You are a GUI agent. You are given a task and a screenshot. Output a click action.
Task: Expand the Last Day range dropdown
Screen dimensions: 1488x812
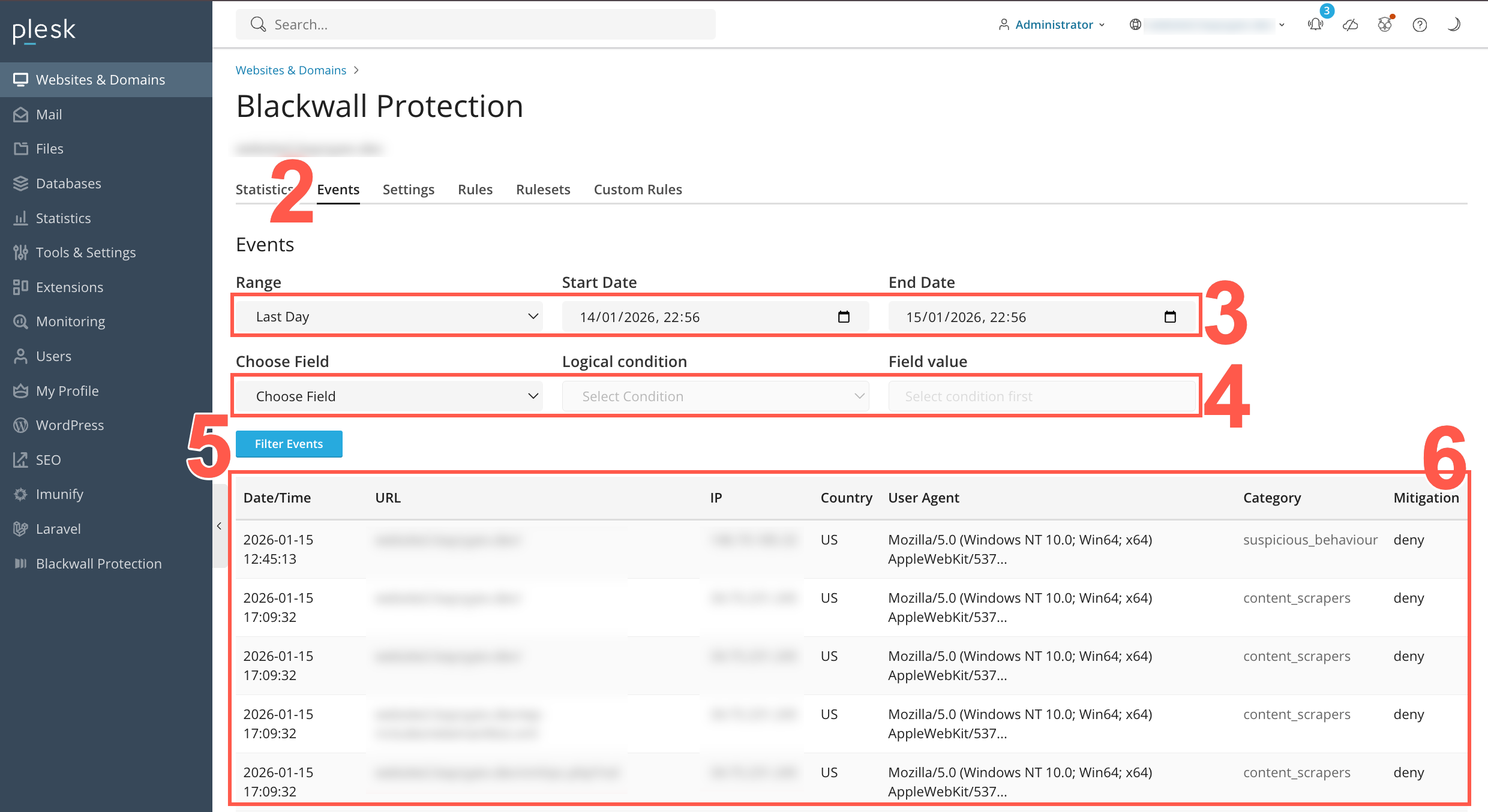point(389,317)
